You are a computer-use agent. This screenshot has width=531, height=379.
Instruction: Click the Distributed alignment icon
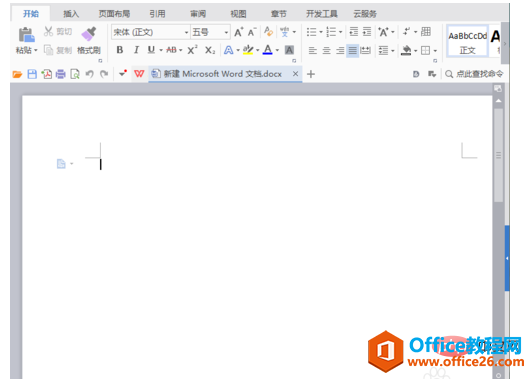pyautogui.click(x=365, y=51)
